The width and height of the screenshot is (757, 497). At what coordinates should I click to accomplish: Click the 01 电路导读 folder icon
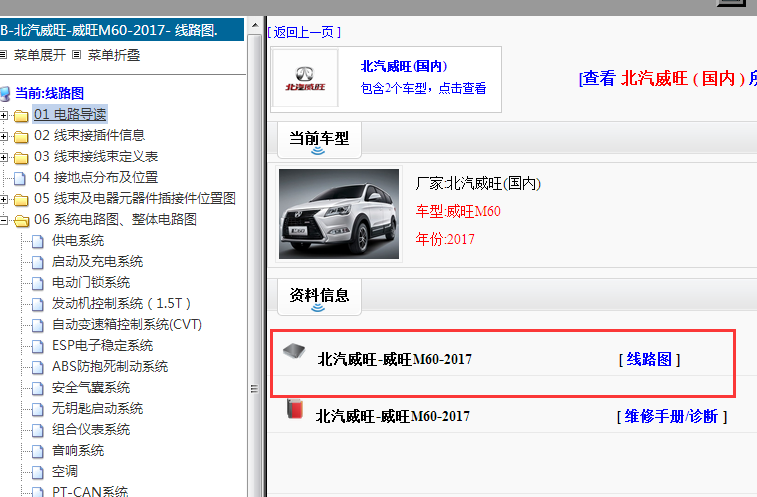pos(21,116)
